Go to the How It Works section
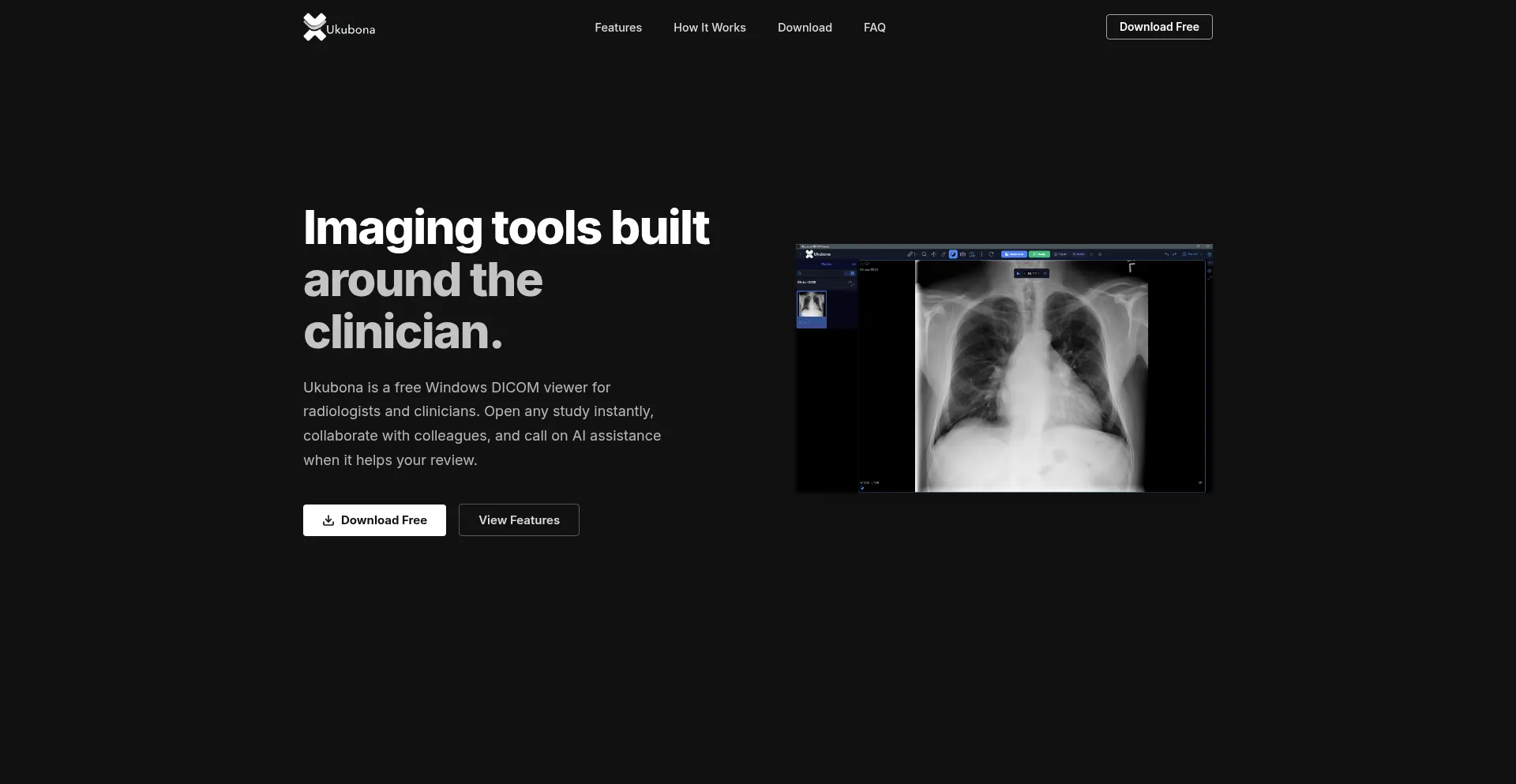This screenshot has width=1516, height=784. point(709,28)
